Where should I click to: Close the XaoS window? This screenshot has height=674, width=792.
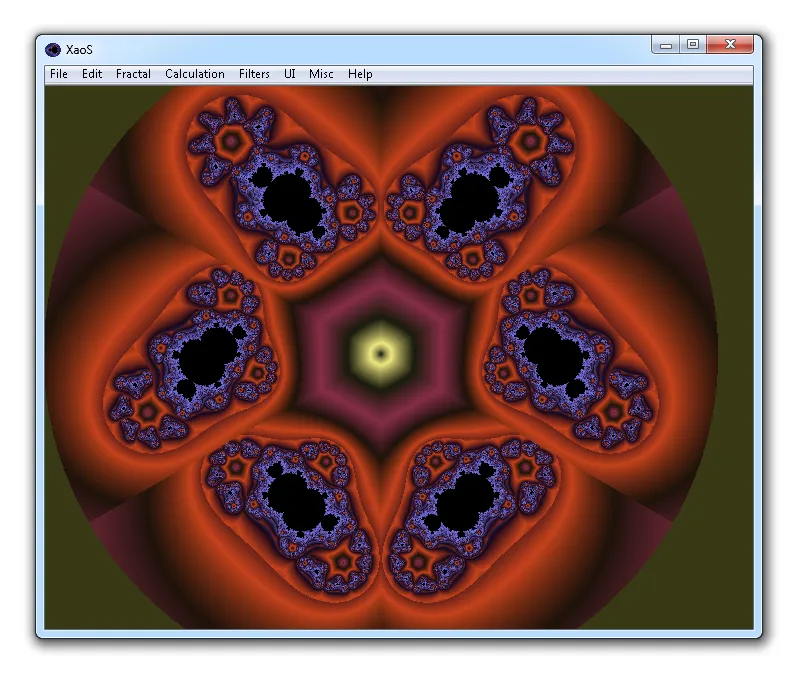click(730, 44)
